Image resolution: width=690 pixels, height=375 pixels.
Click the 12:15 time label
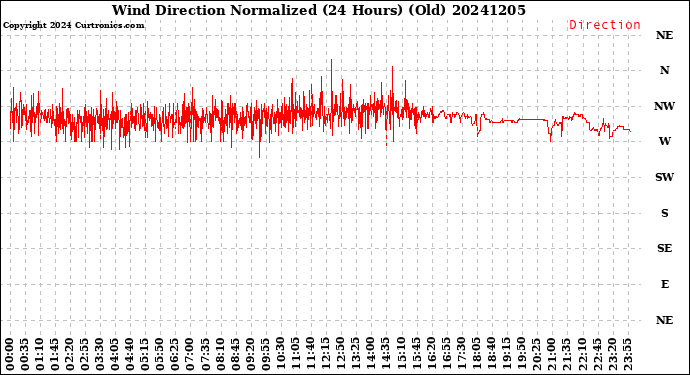(326, 354)
